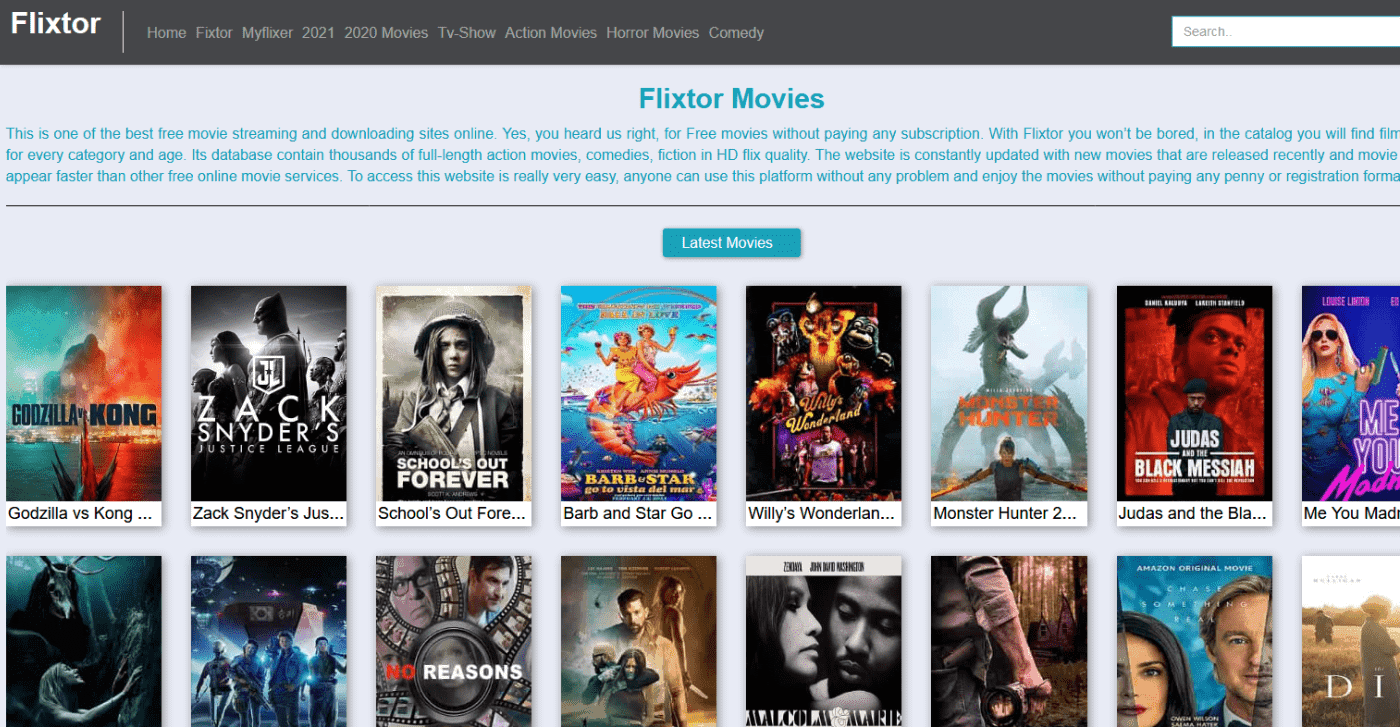Image resolution: width=1400 pixels, height=727 pixels.
Task: Open the poster with two armed figures
Action: tap(639, 641)
